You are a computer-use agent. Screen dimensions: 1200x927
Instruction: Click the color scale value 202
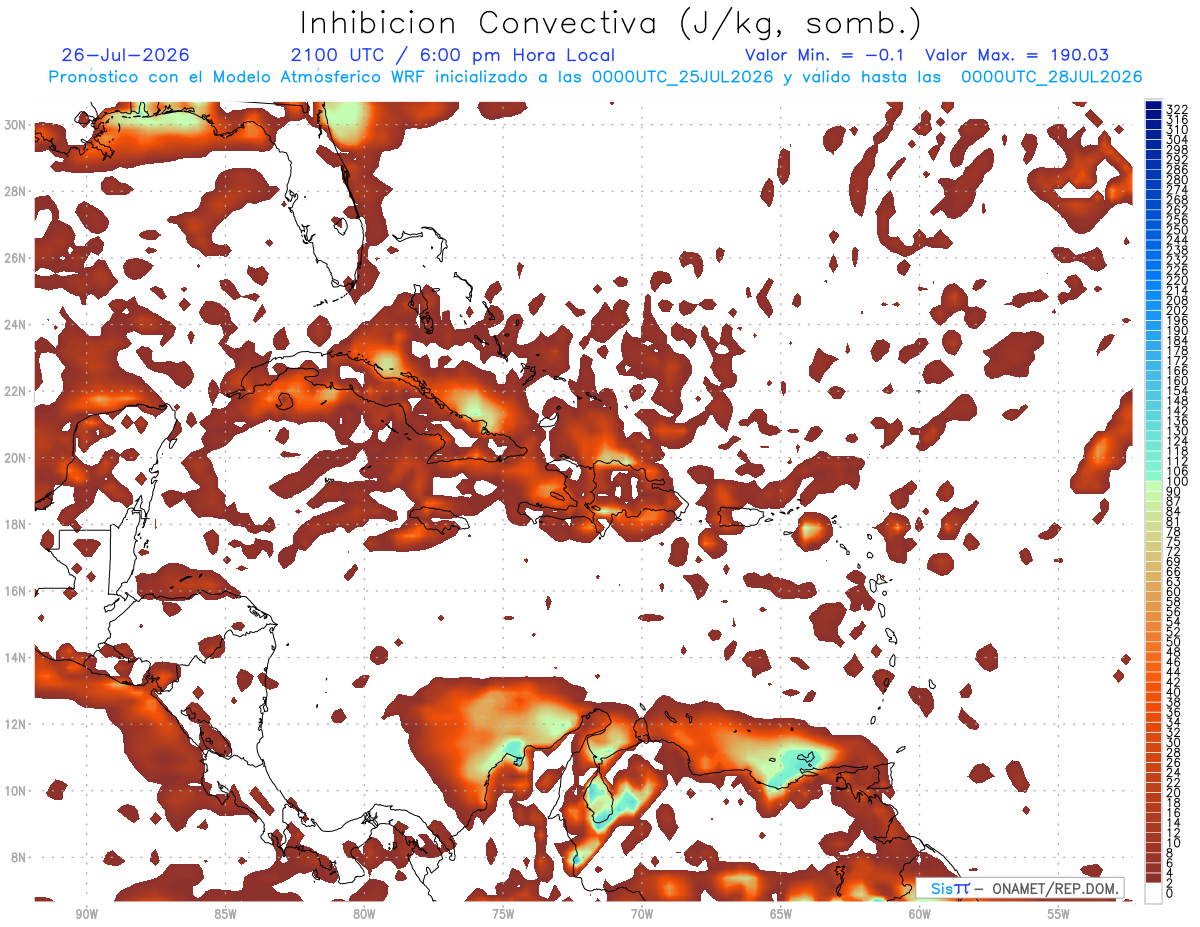click(1177, 310)
